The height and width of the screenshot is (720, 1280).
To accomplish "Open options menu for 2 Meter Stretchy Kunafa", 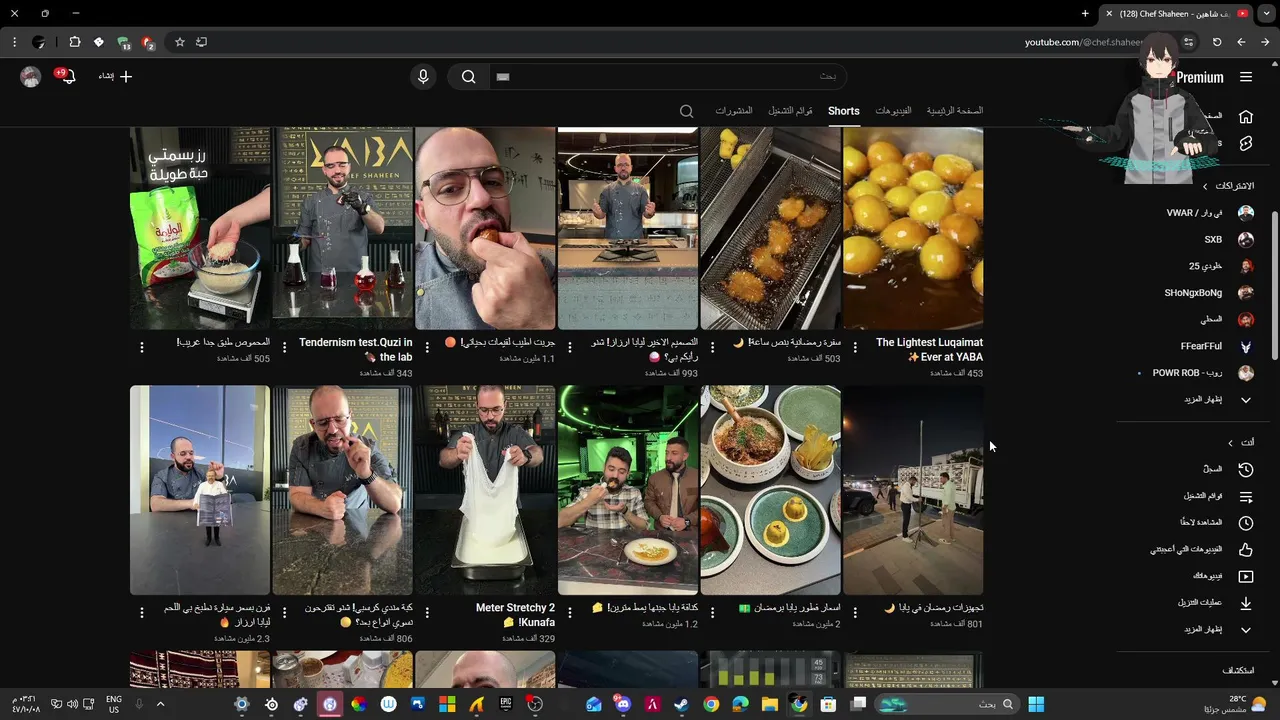I will [x=427, y=612].
